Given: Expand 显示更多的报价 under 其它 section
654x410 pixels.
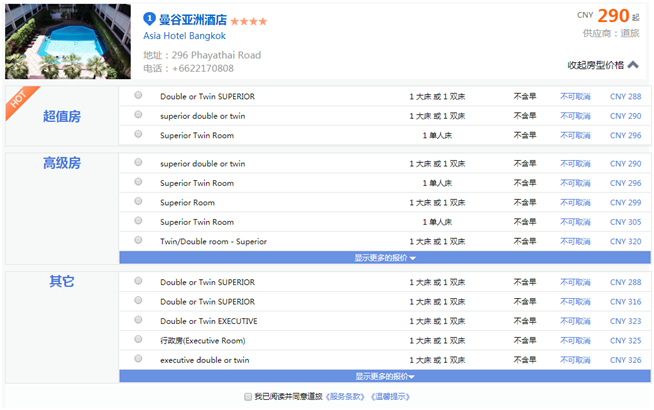Looking at the screenshot, I should click(x=385, y=376).
